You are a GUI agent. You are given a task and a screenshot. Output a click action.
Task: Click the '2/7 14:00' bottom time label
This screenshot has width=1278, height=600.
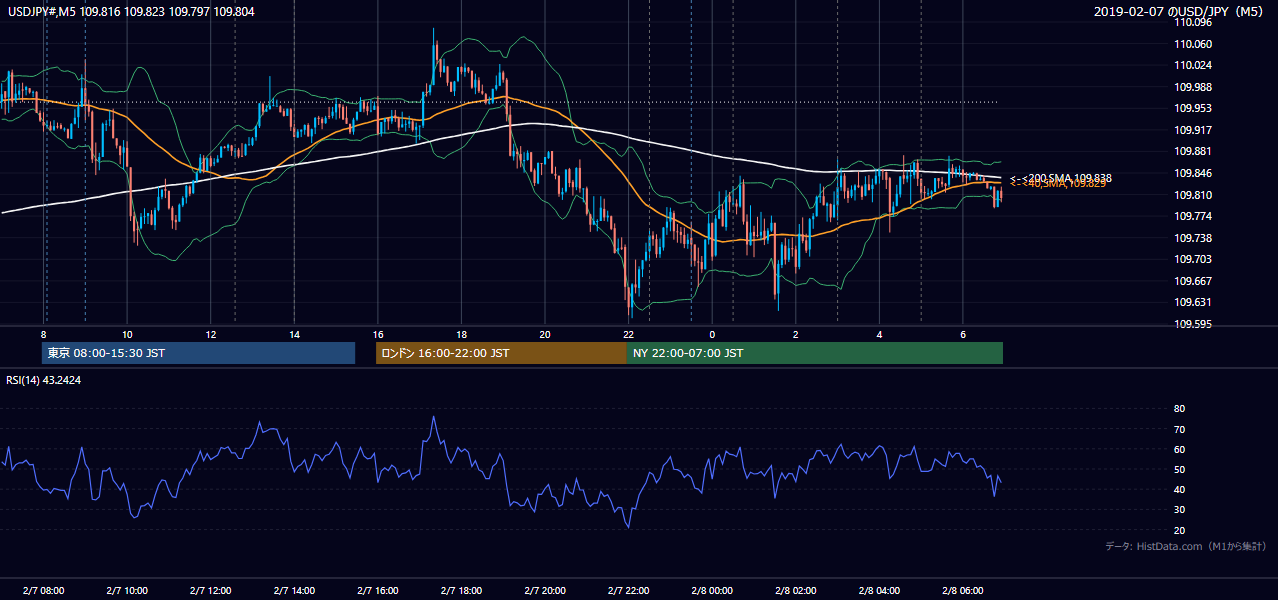(294, 591)
